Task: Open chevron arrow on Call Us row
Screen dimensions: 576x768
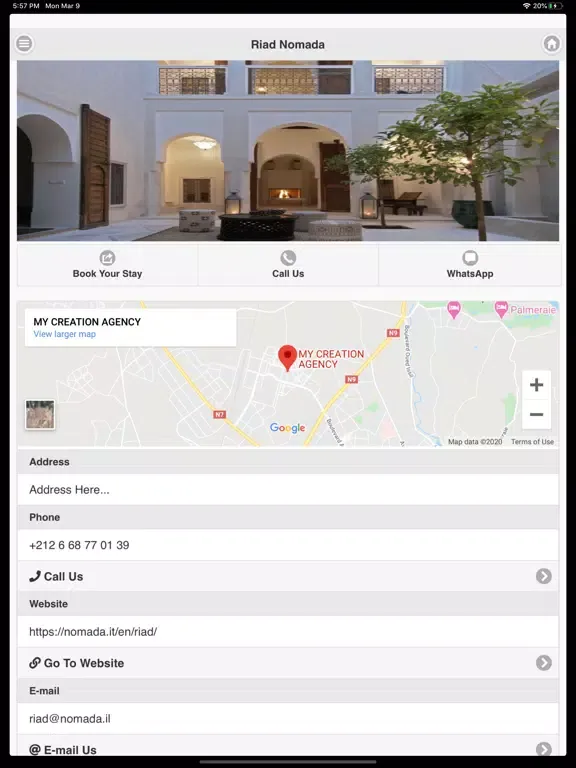Action: (x=544, y=576)
